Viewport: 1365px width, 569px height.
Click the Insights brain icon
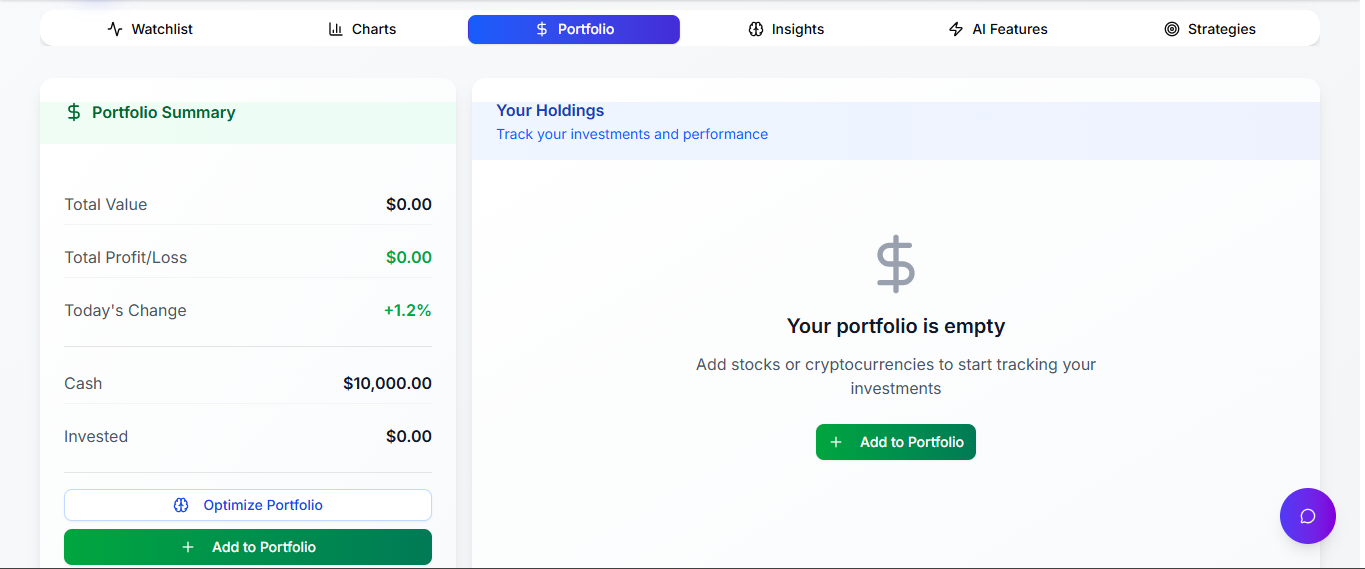(756, 29)
